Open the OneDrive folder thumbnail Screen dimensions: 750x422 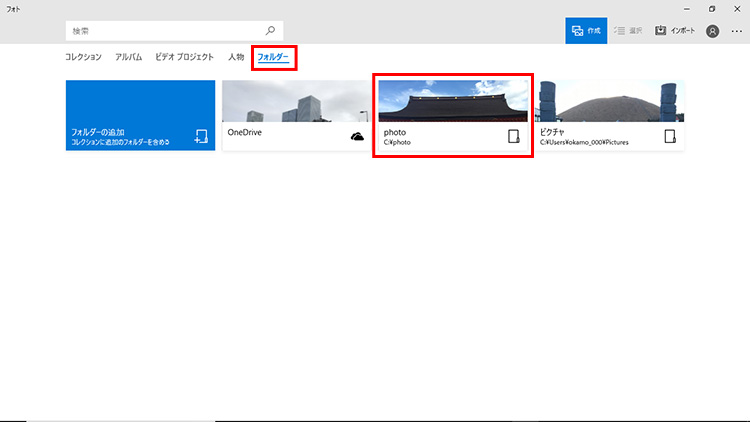pos(295,100)
